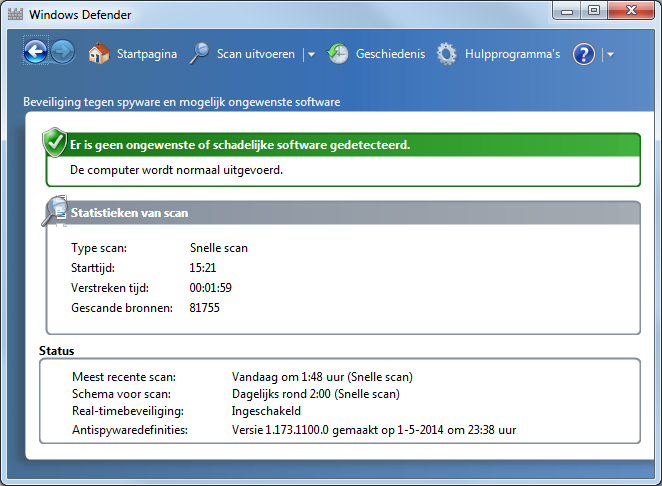Click the 'Real-timebeveiliging:' label
The height and width of the screenshot is (486, 662).
click(x=128, y=411)
